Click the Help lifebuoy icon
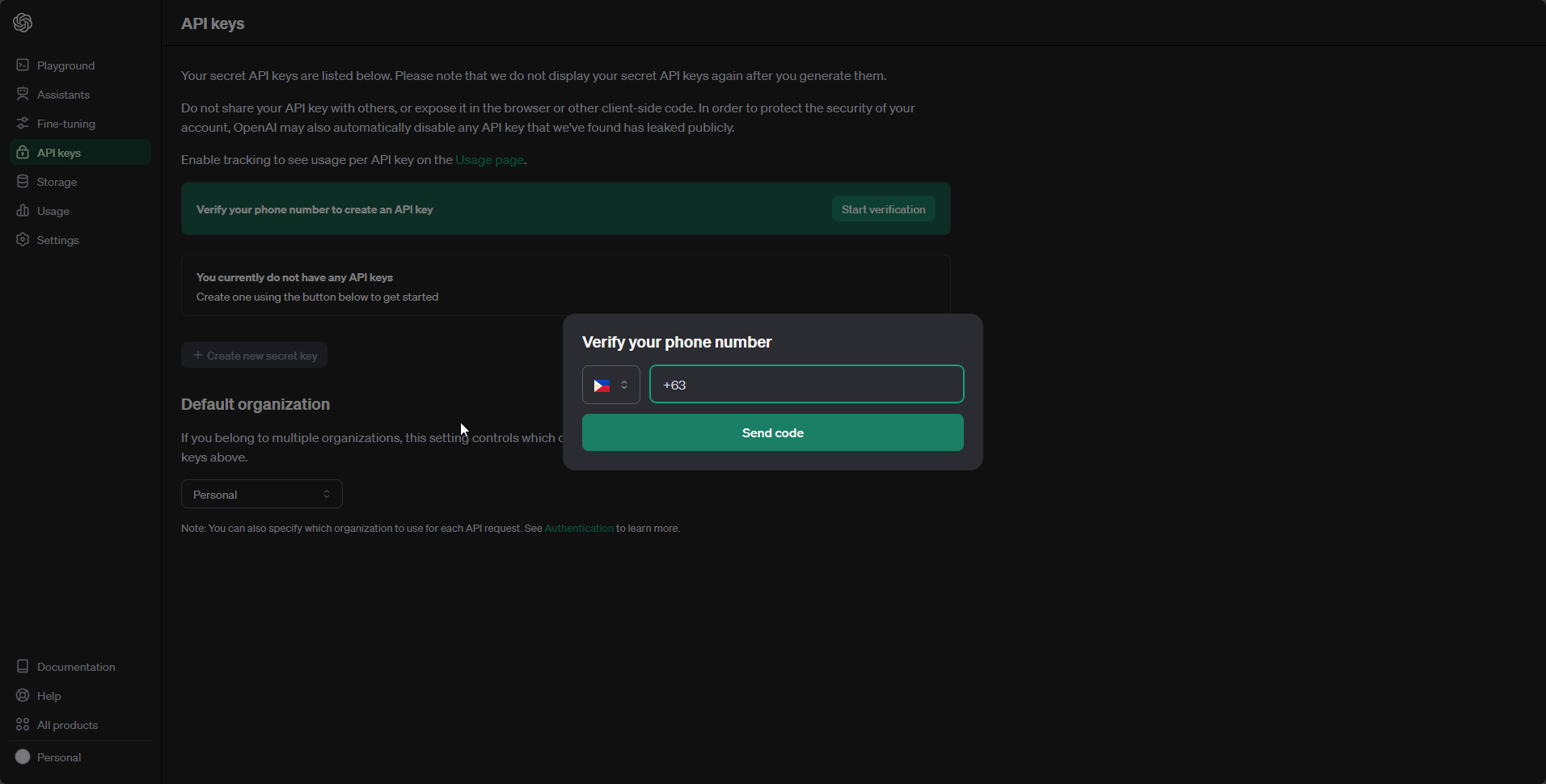 (23, 695)
